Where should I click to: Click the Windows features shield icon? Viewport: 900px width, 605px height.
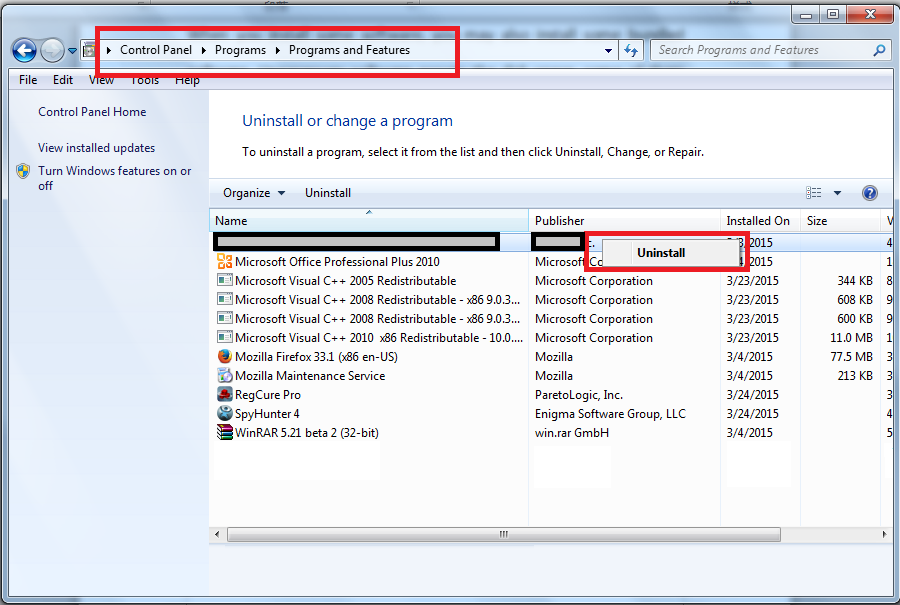[23, 171]
